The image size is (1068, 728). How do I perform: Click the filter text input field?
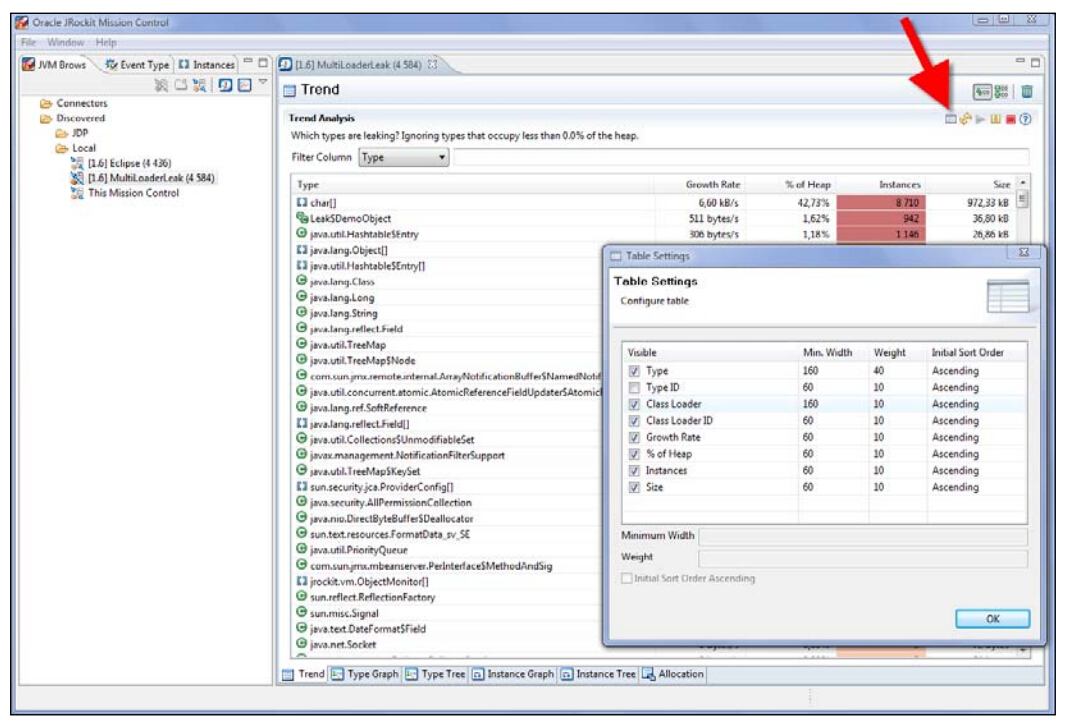[x=741, y=157]
